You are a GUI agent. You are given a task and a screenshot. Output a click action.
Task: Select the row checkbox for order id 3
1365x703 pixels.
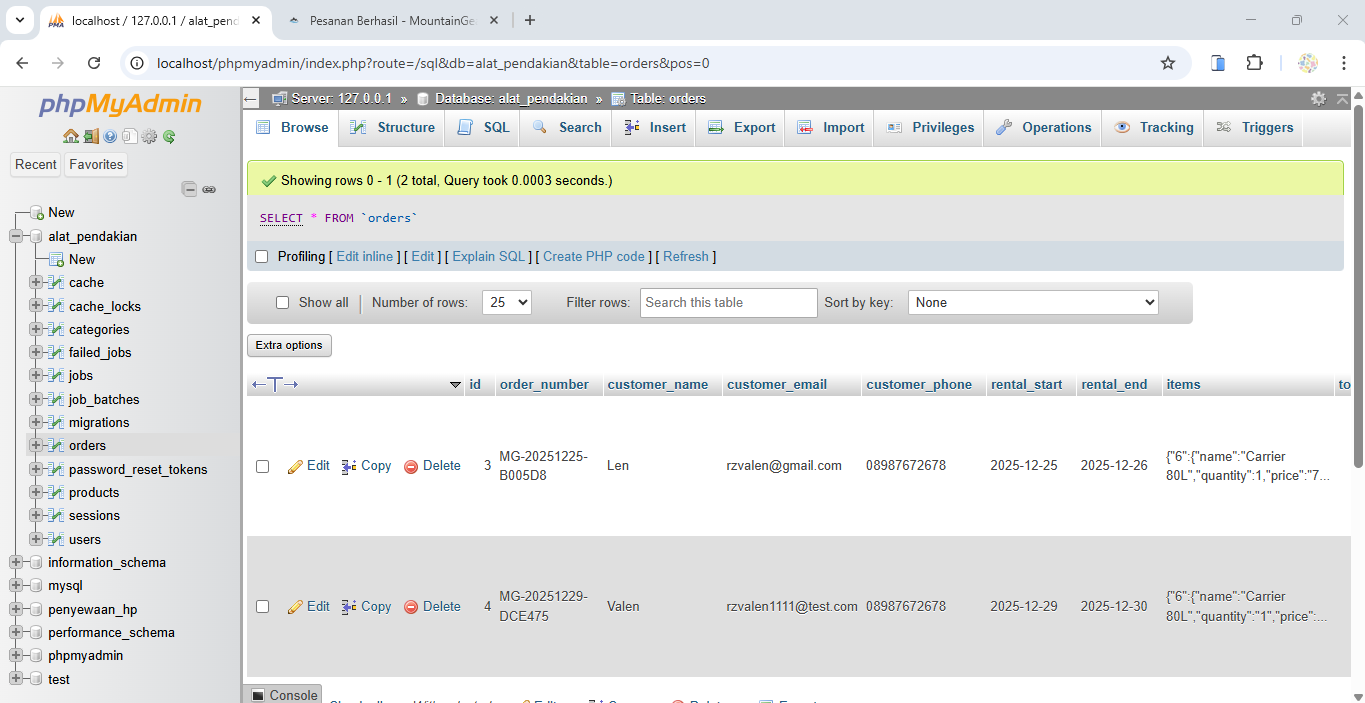[x=262, y=466]
